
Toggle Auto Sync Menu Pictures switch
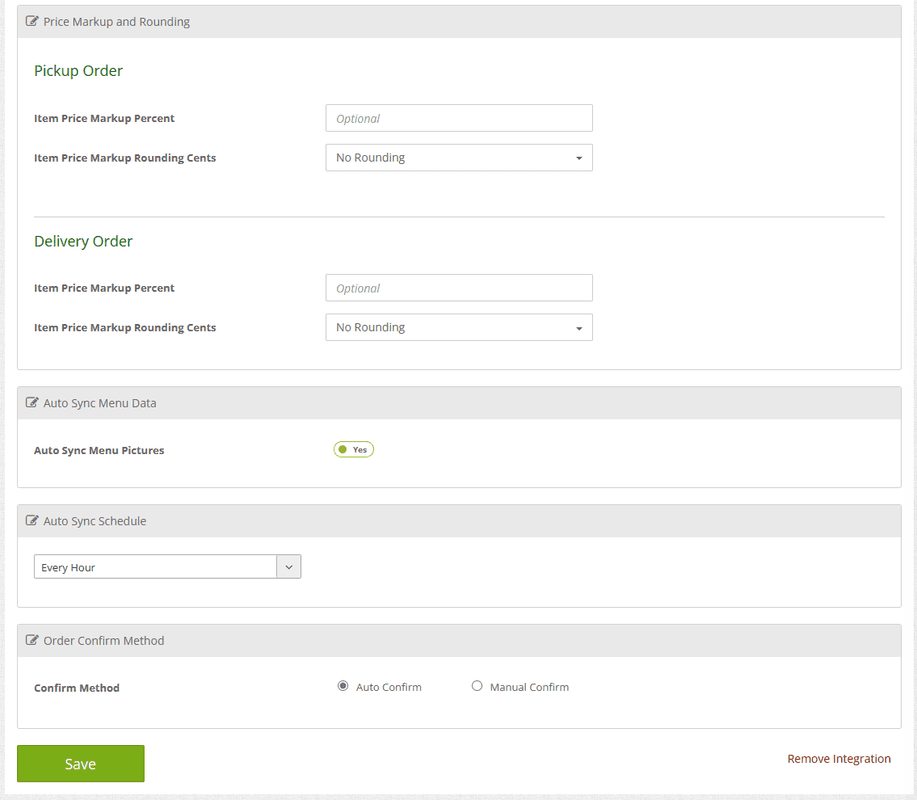[x=354, y=450]
